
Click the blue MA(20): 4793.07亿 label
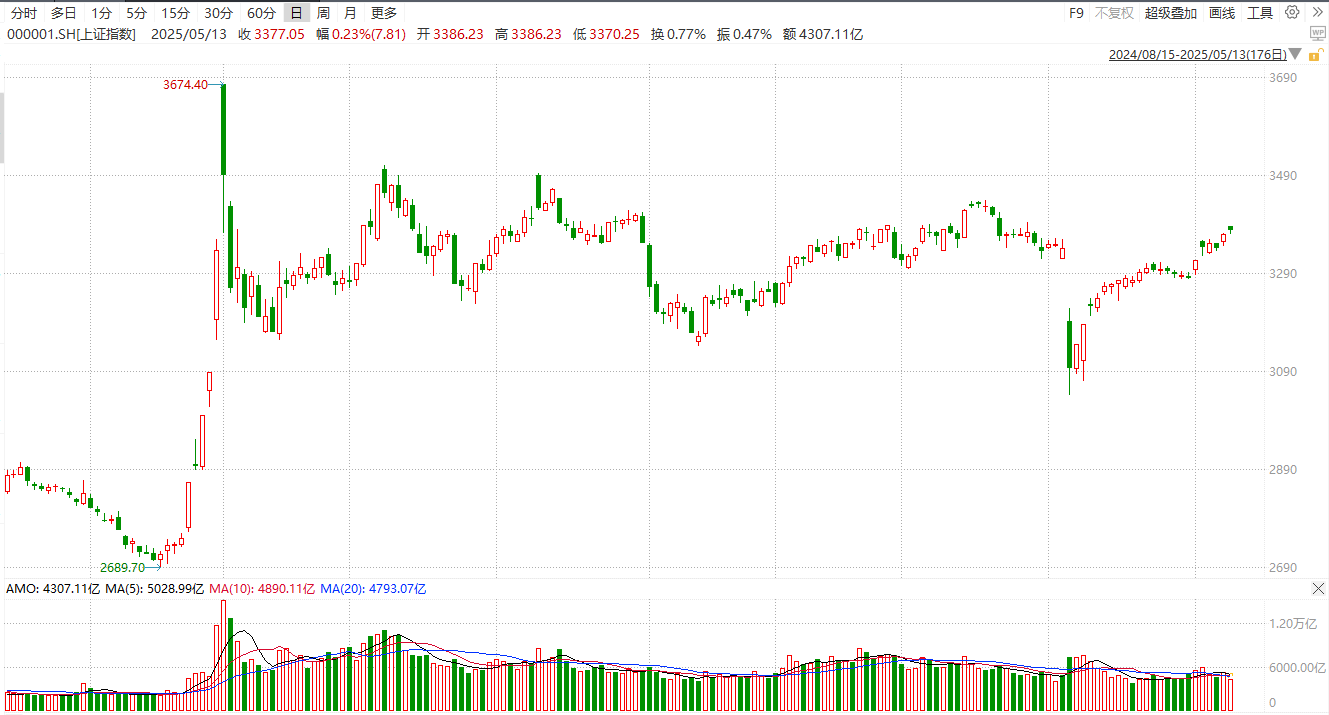coord(374,589)
